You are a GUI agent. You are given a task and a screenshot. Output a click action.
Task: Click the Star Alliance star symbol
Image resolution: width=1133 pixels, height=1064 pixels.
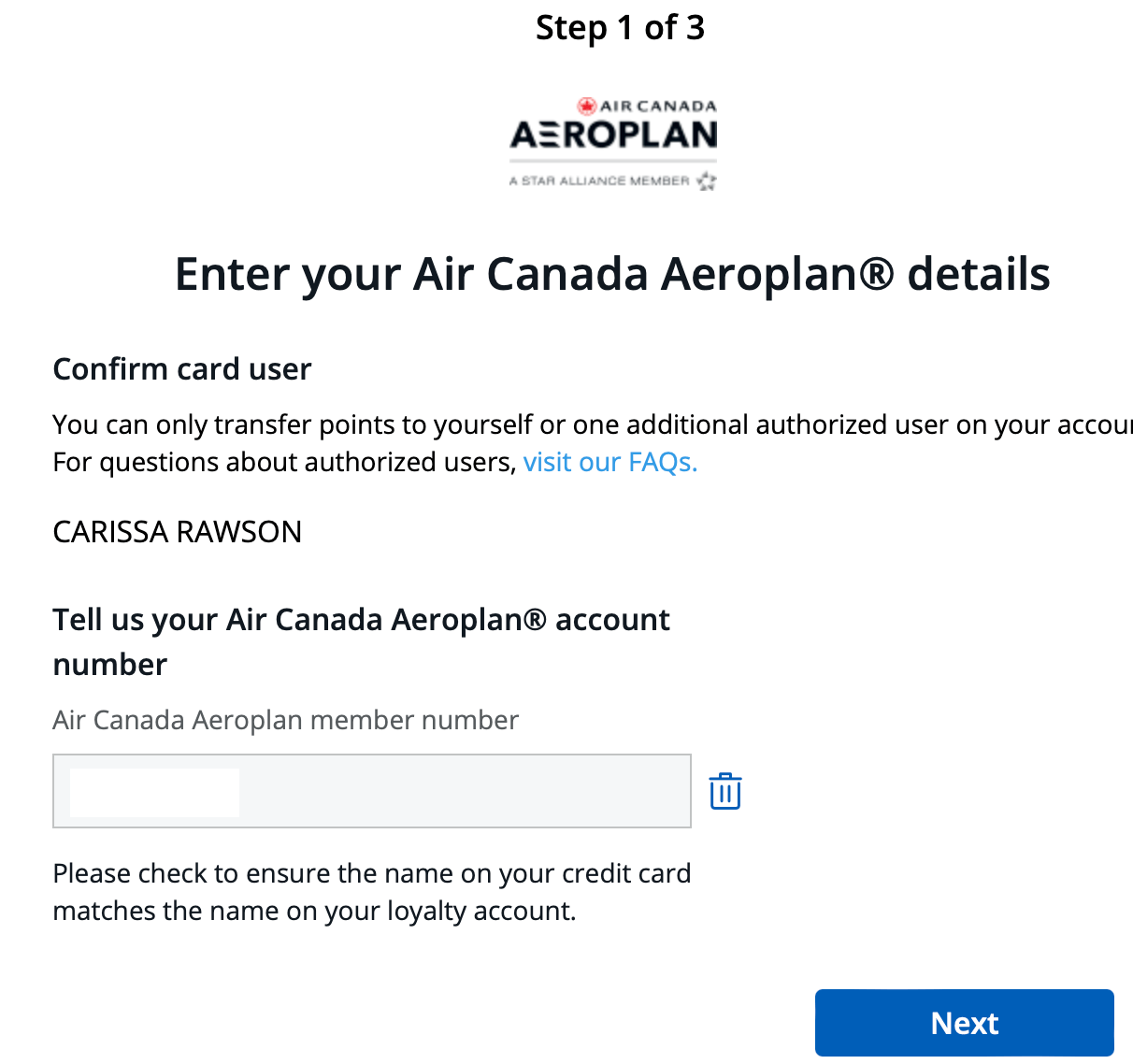pyautogui.click(x=707, y=180)
